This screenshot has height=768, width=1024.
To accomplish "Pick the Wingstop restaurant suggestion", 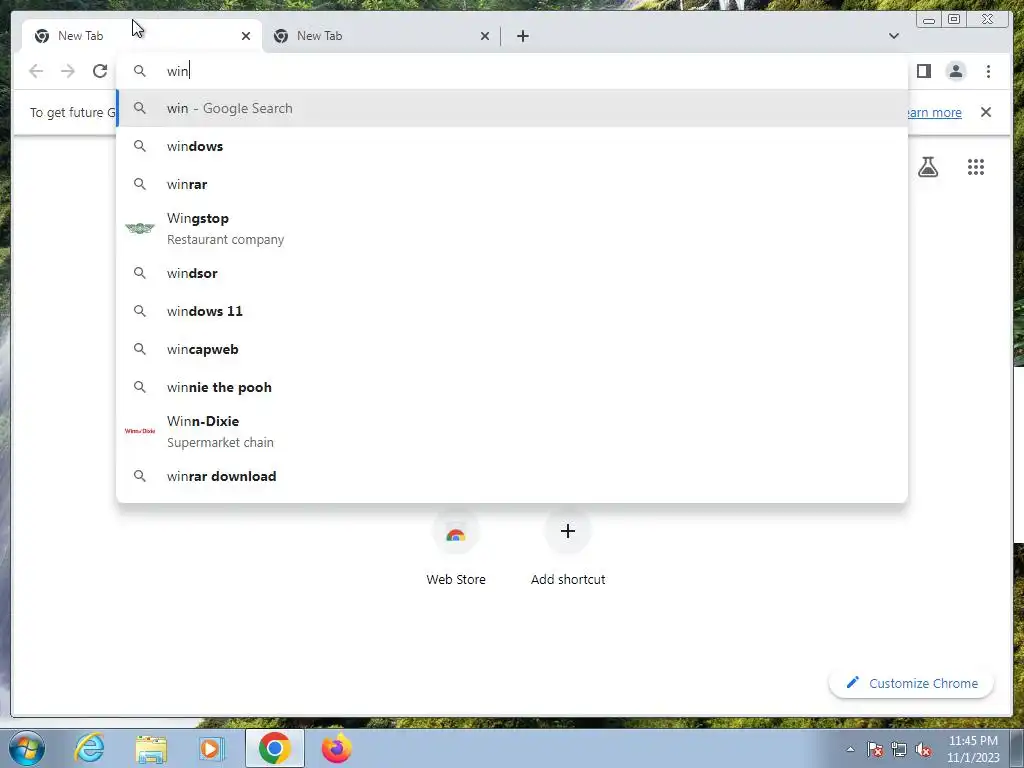I will tap(512, 229).
